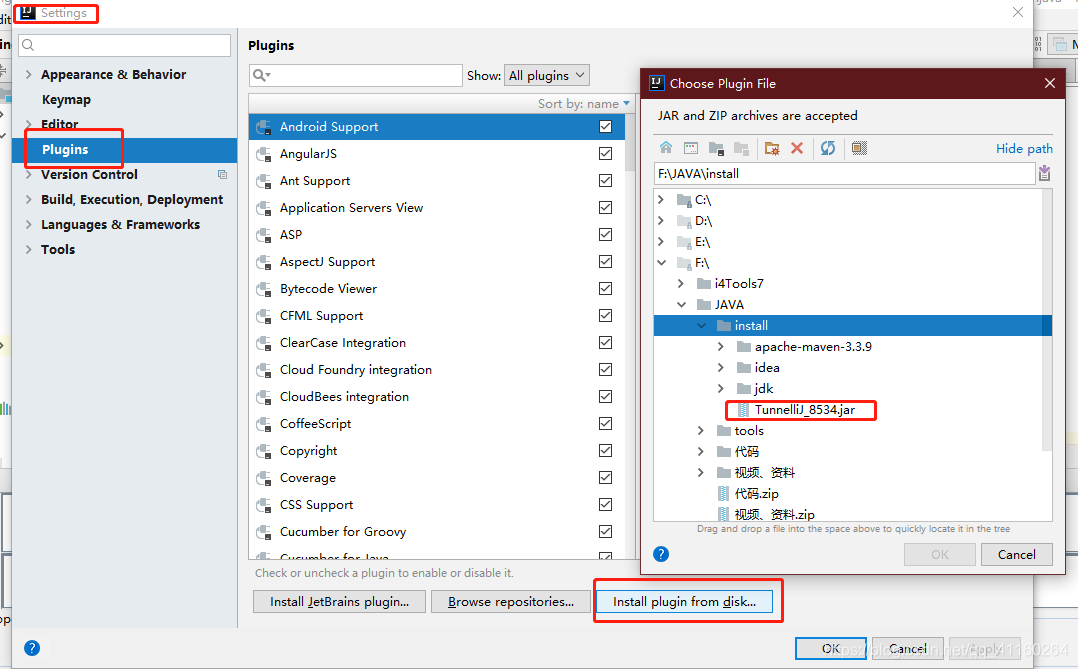Image resolution: width=1078 pixels, height=669 pixels.
Task: Click the path field showing F:\JAVA\install
Action: (844, 173)
